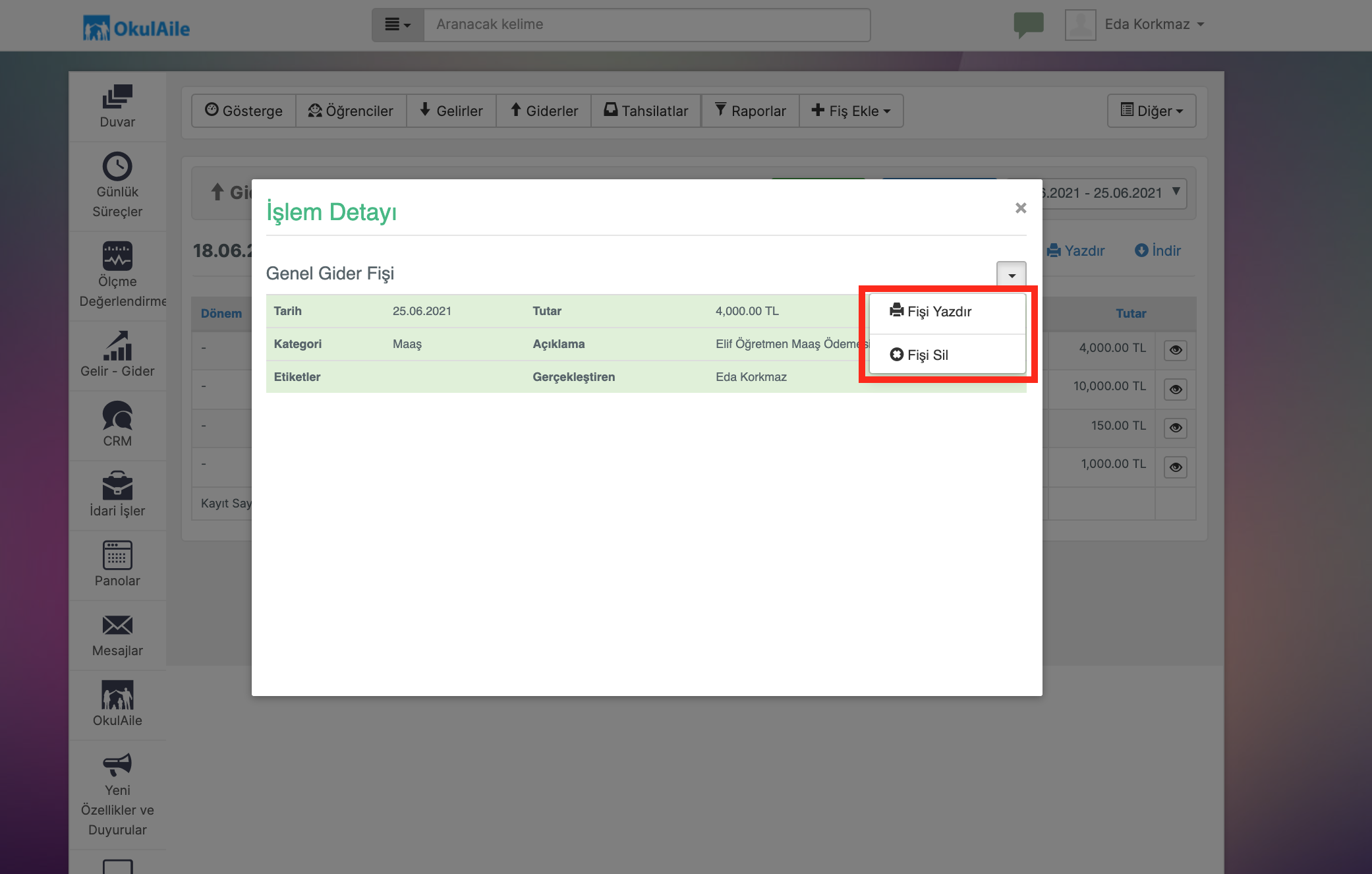Sort by the Tutar column header
The height and width of the screenshot is (874, 1372).
(x=1131, y=314)
